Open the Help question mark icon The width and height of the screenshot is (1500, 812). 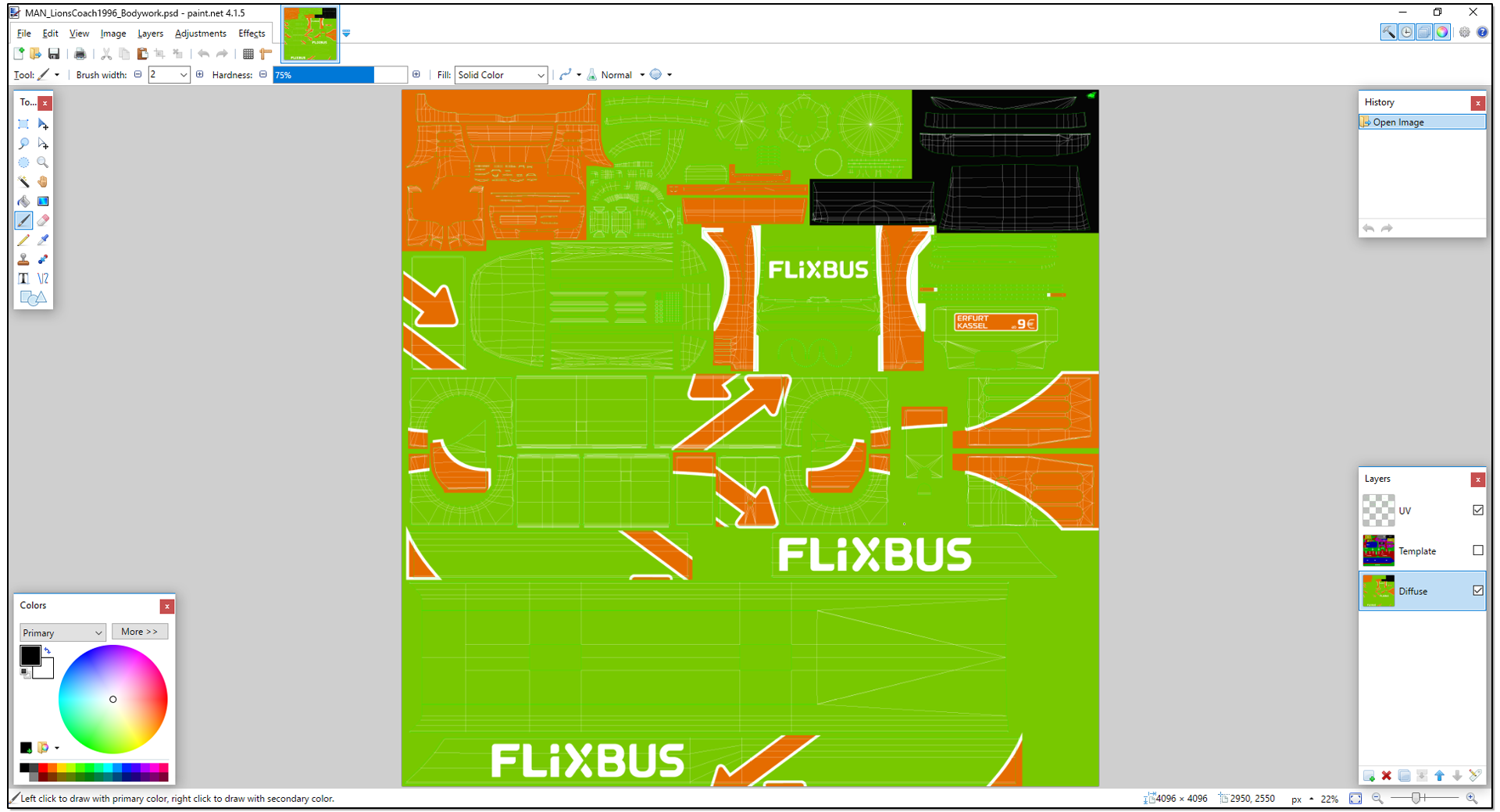(x=1482, y=32)
